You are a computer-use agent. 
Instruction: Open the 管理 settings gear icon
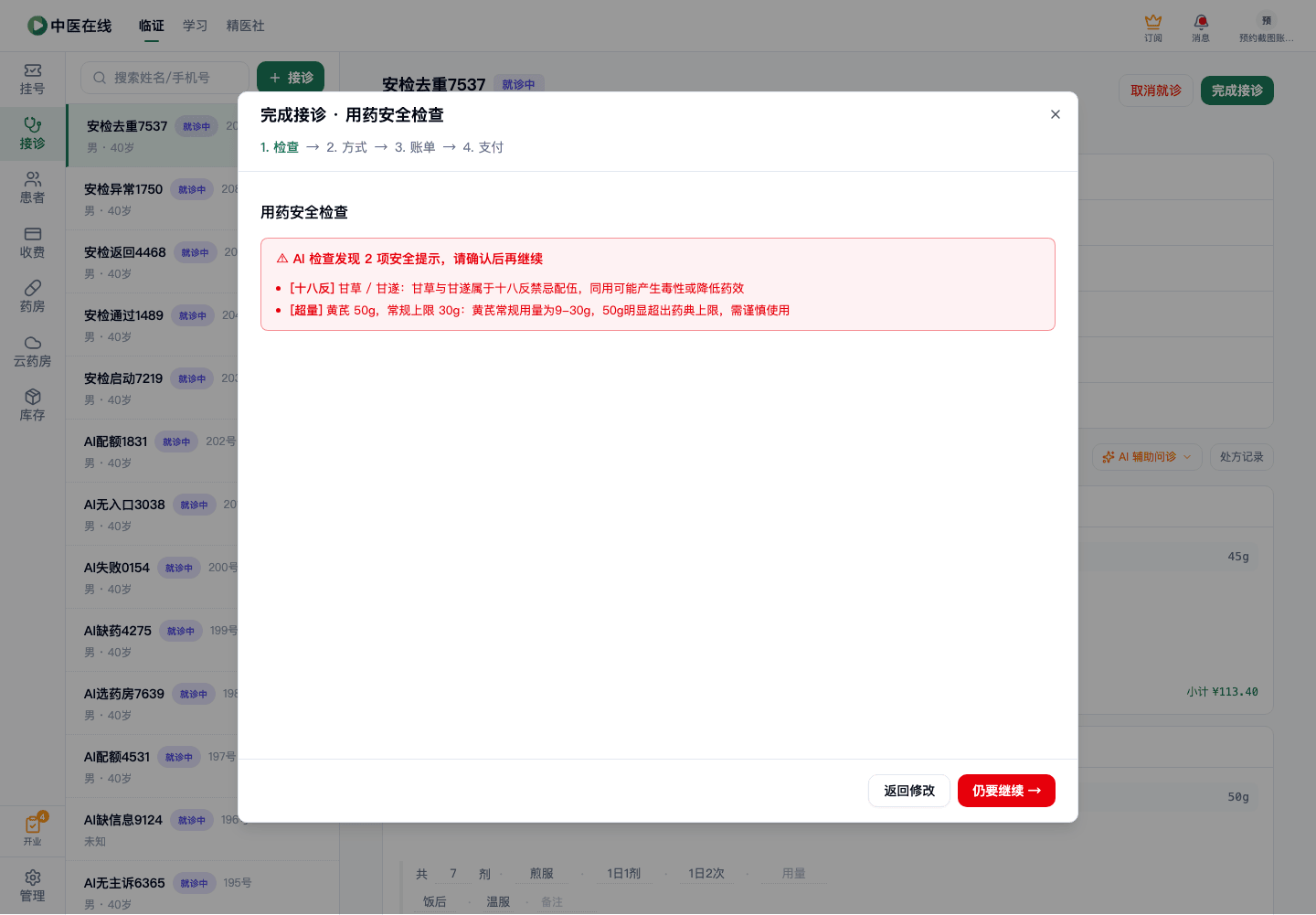[33, 887]
